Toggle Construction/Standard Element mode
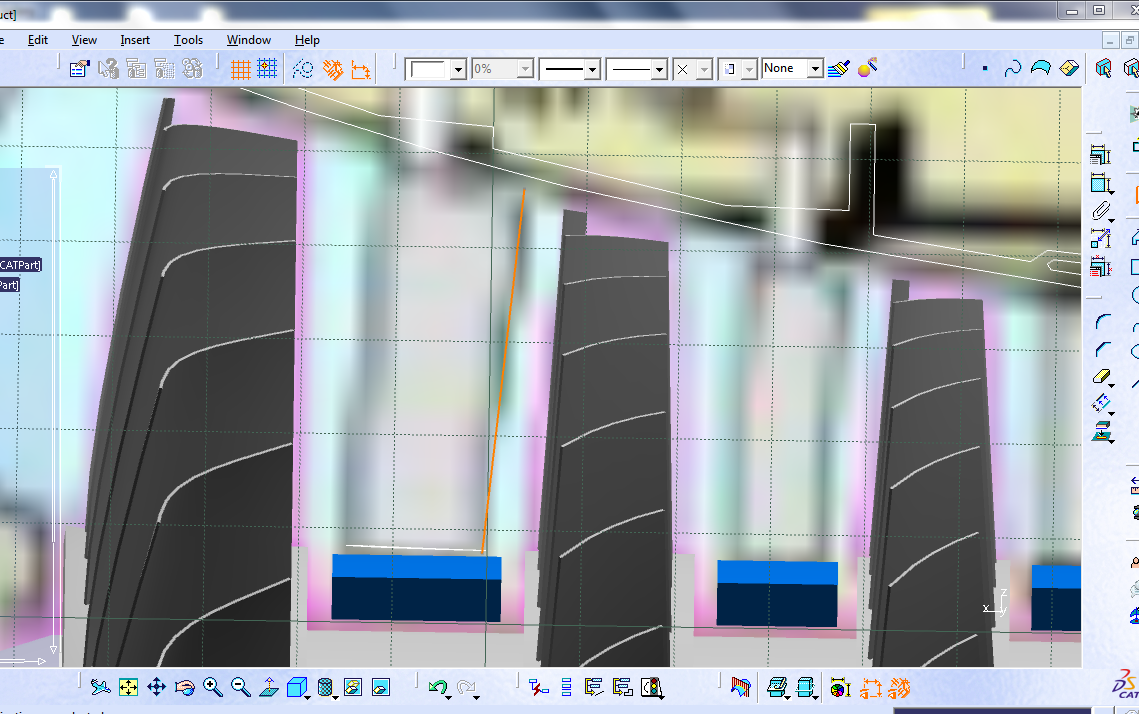The image size is (1139, 714). 303,69
